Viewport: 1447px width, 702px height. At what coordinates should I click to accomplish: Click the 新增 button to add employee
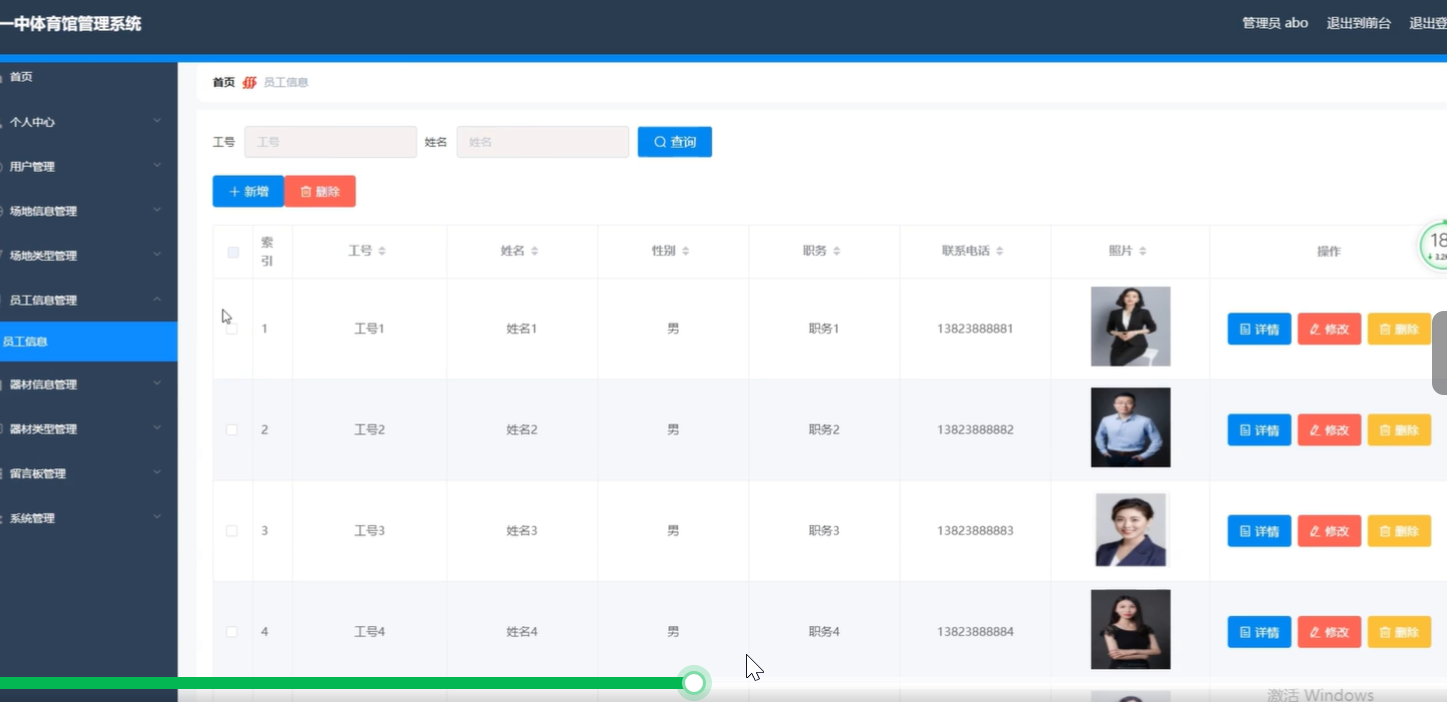pos(247,191)
